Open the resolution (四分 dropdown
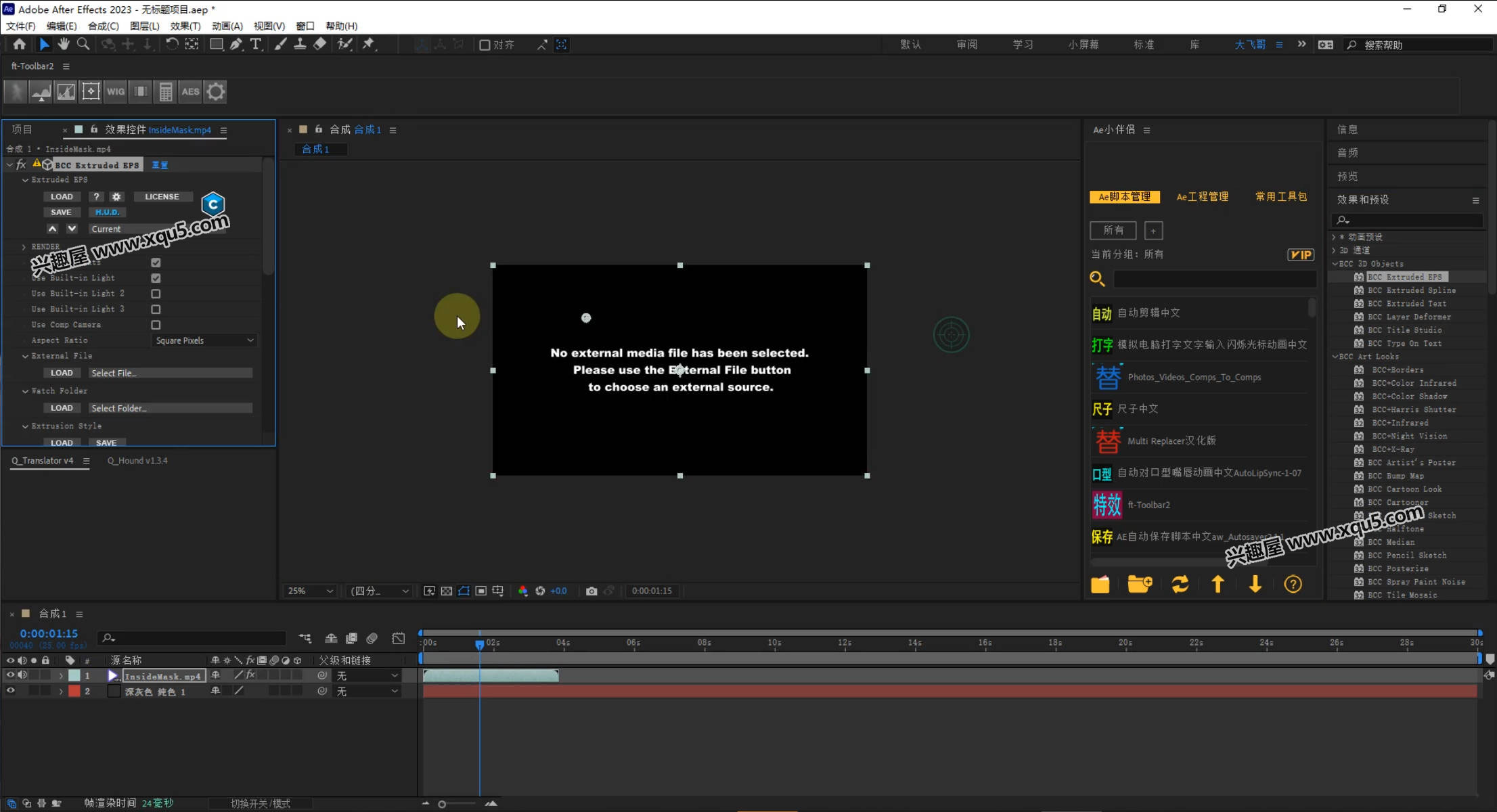This screenshot has height=812, width=1497. click(x=379, y=591)
